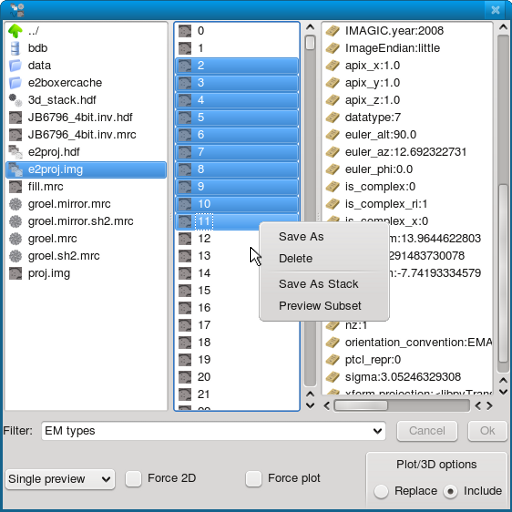Enable the Force 2D checkbox
The width and height of the screenshot is (512, 512).
(x=133, y=479)
